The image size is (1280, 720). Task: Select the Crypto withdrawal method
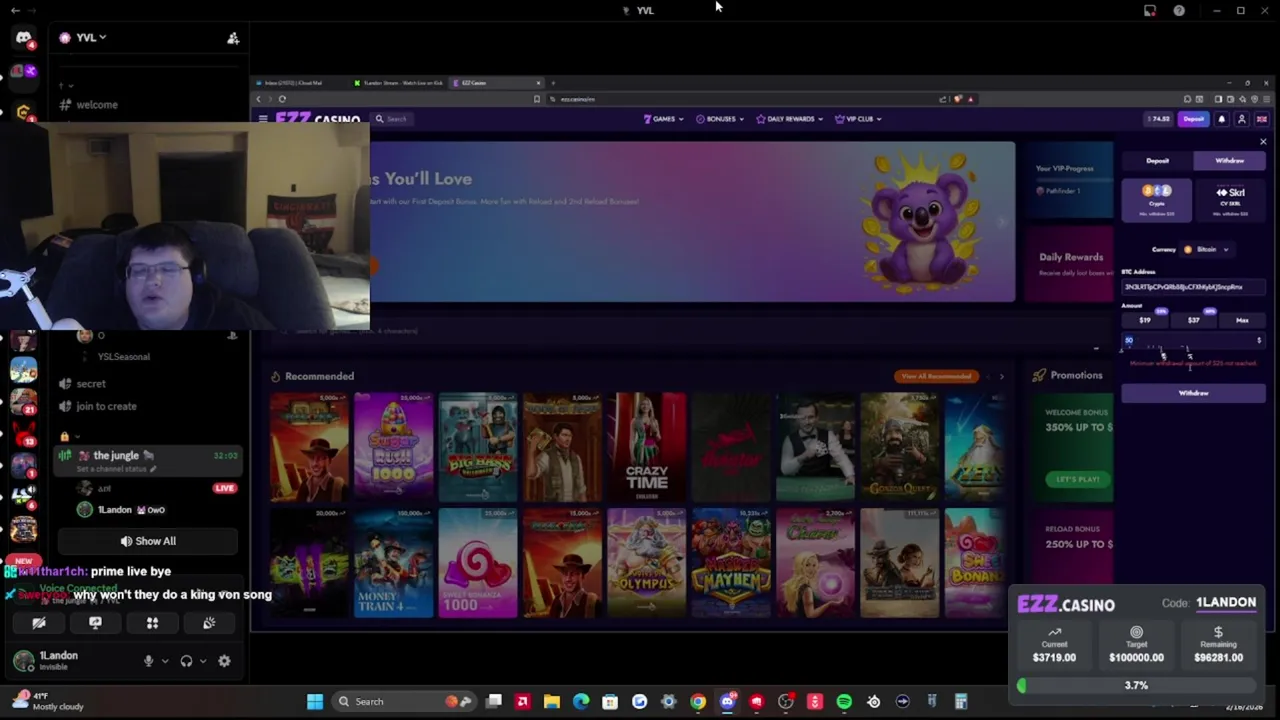coord(1157,200)
